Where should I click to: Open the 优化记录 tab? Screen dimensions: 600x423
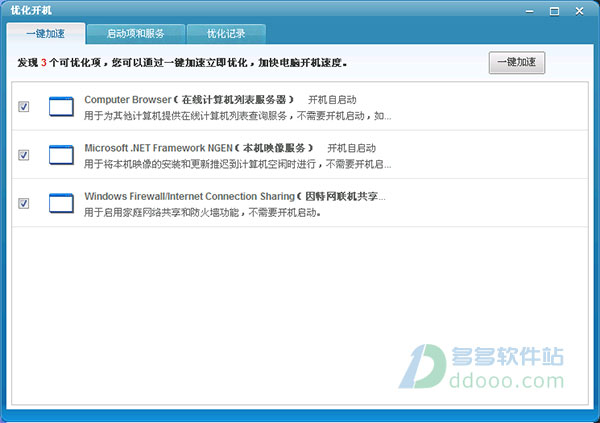click(226, 34)
